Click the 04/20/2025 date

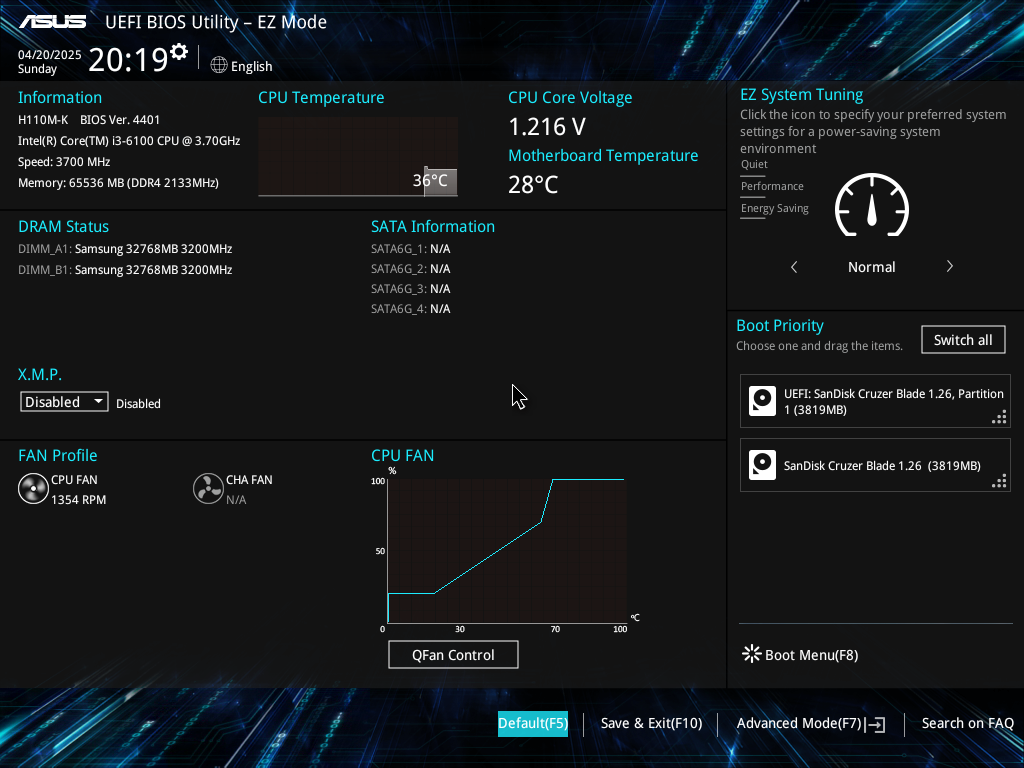tap(50, 55)
